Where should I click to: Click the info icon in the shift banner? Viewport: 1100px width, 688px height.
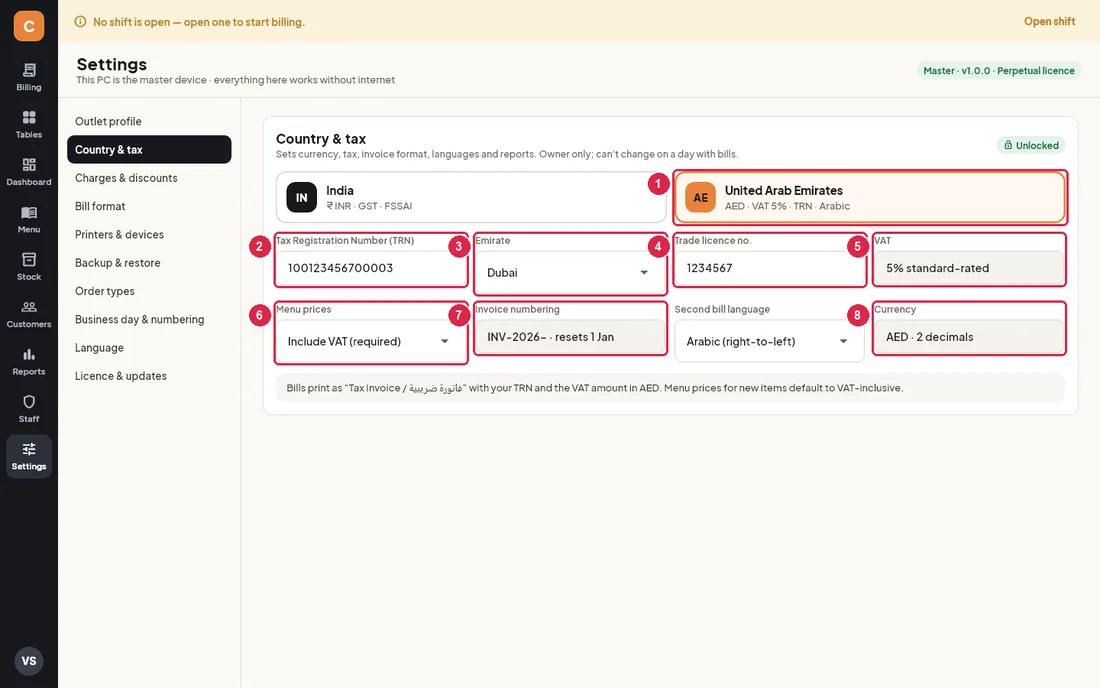pos(81,22)
